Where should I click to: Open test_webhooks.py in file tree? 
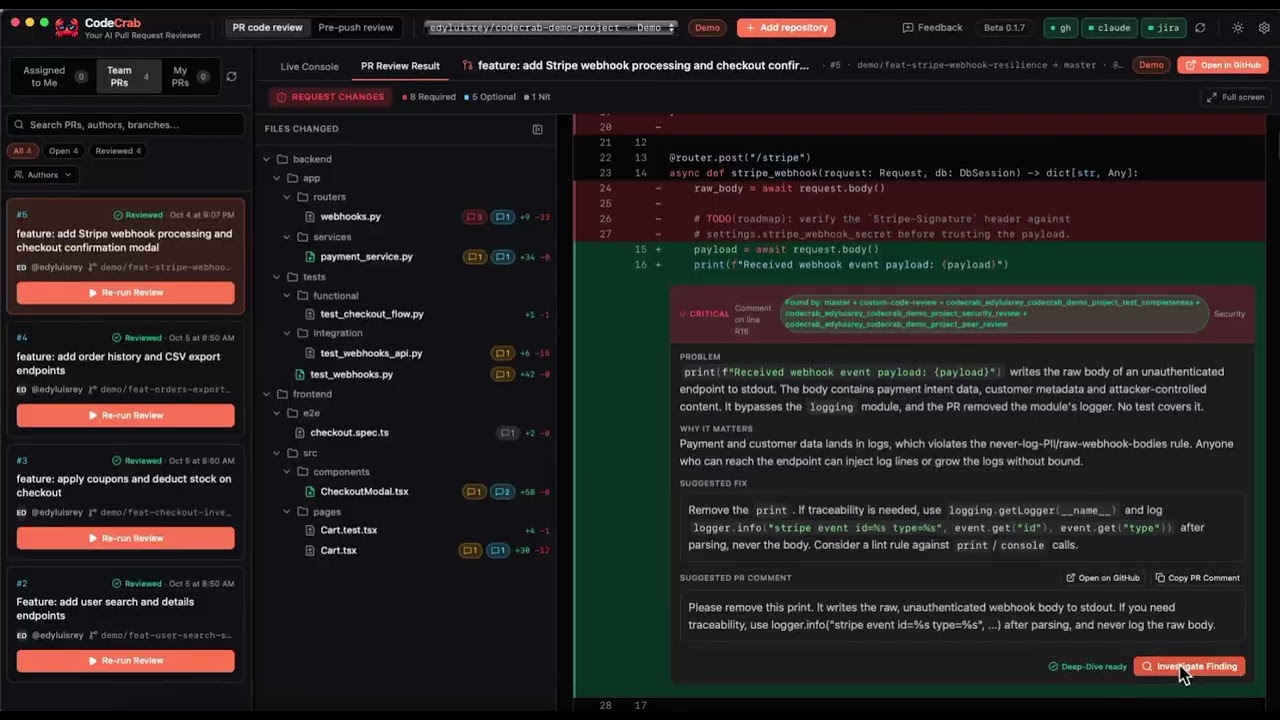tap(351, 374)
